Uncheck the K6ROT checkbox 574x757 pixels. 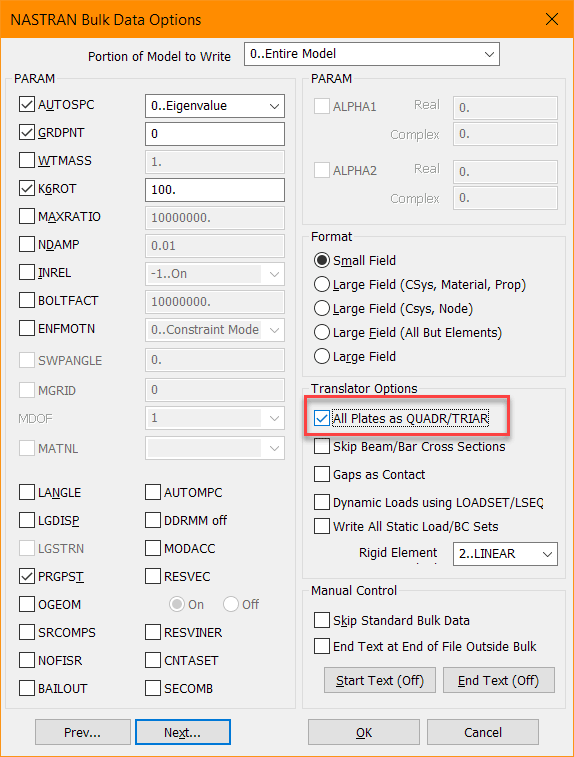coord(27,188)
